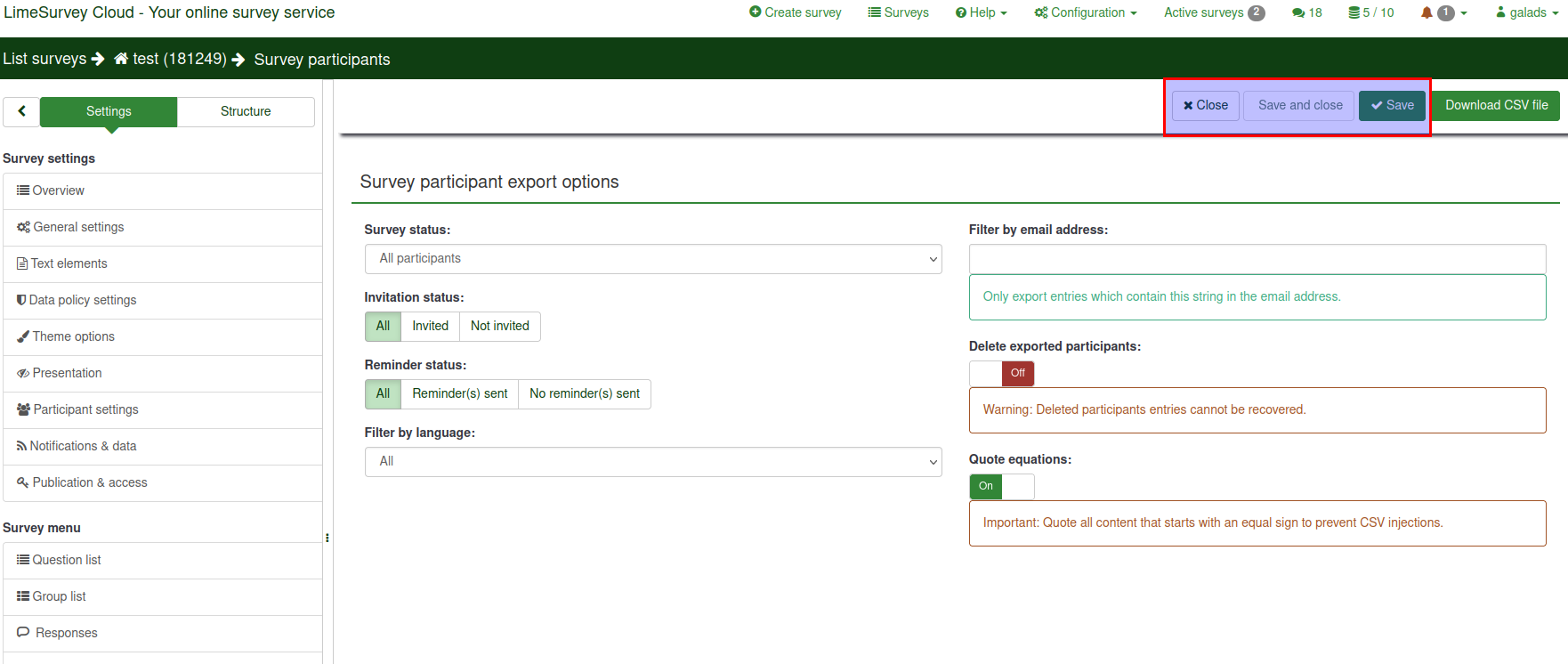This screenshot has height=664, width=1568.
Task: Open the Configuration menu
Action: 1086,12
